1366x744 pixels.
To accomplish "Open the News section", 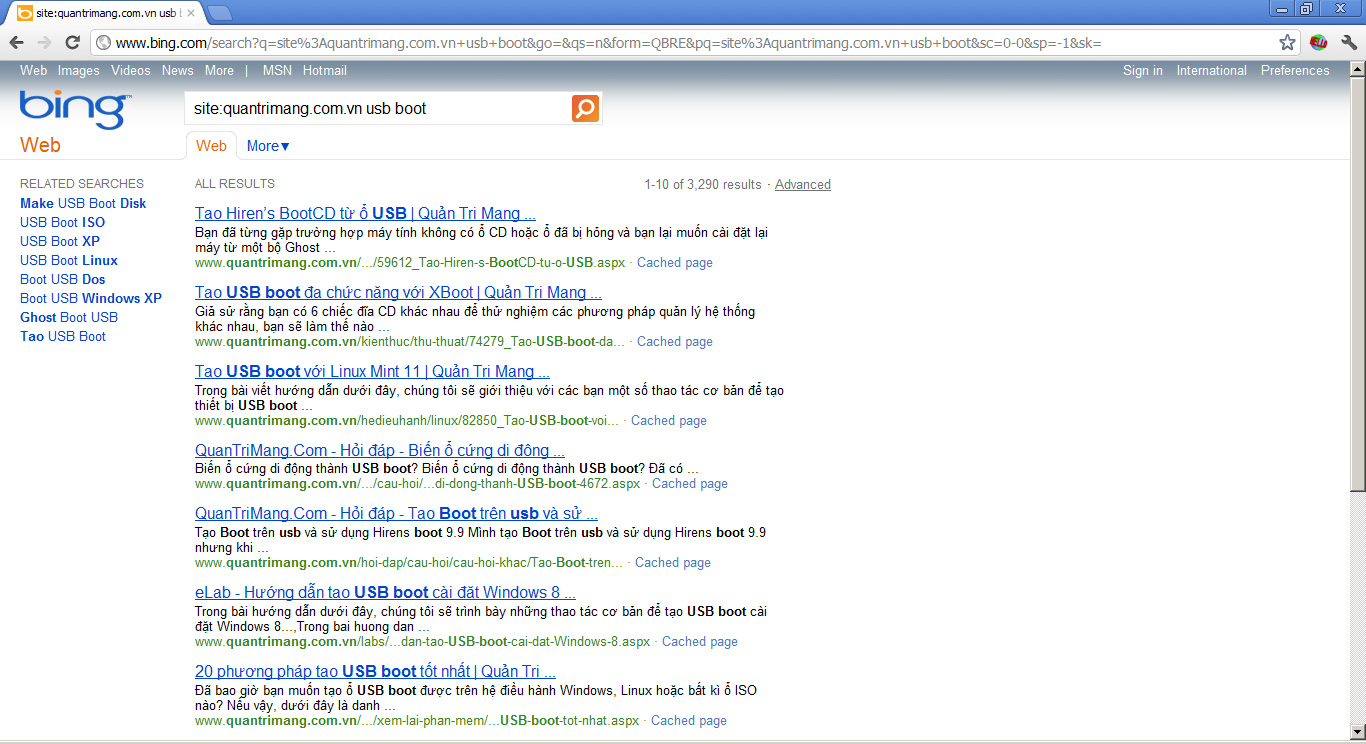I will click(x=177, y=70).
